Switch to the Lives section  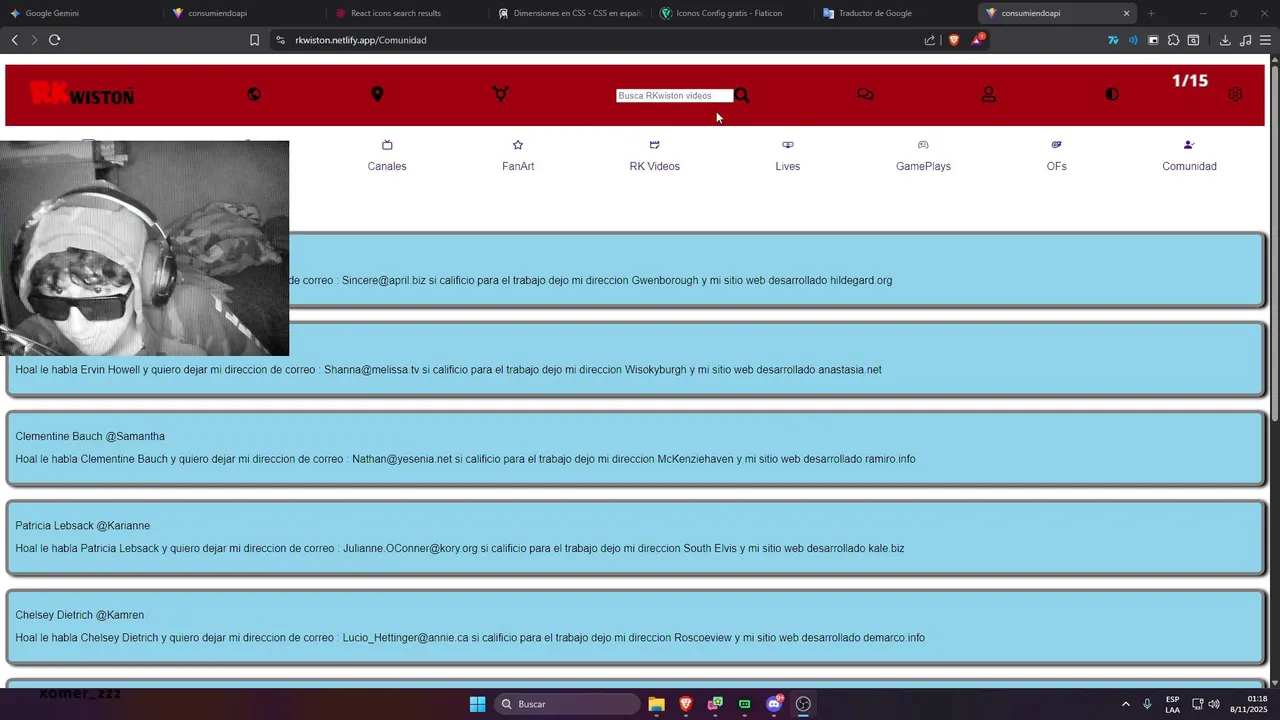788,156
